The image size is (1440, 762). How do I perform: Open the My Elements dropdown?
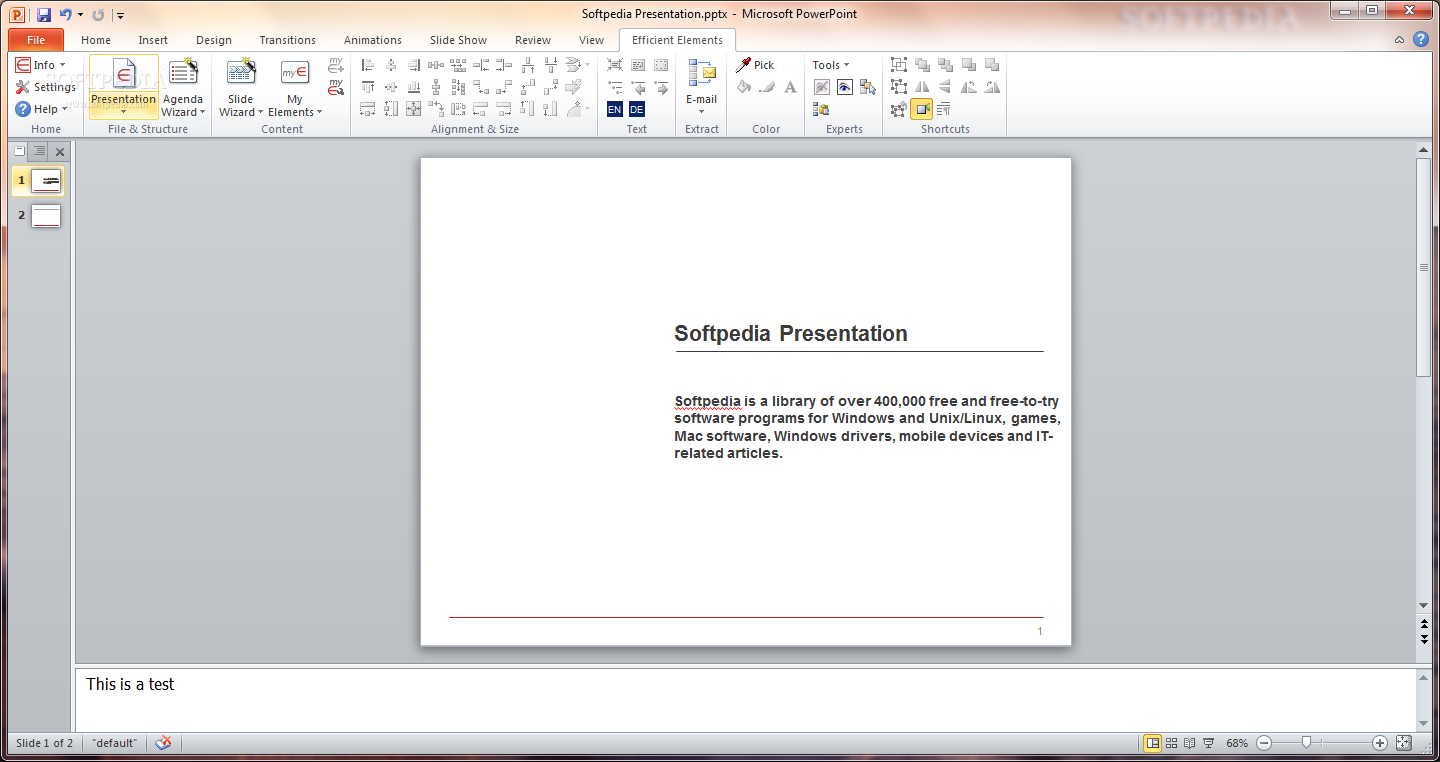(x=295, y=106)
